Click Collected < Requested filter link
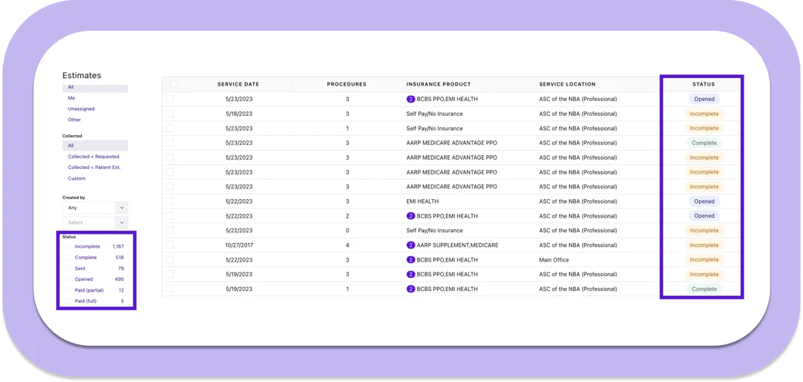This screenshot has height=382, width=803. tap(93, 157)
